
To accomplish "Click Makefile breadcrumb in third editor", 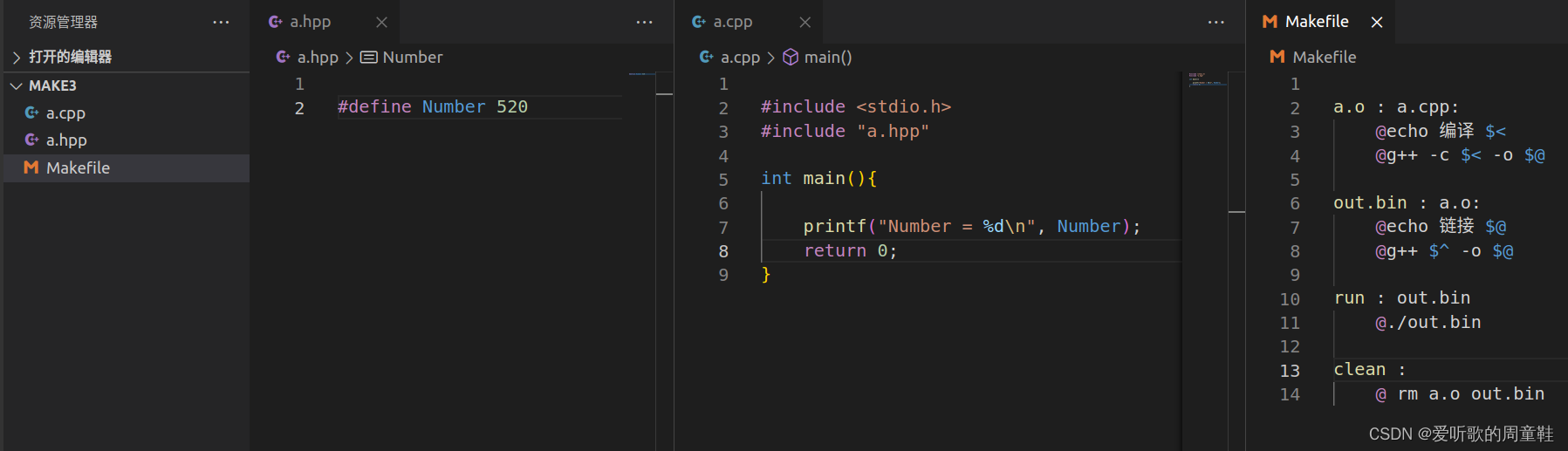I will (x=1325, y=57).
